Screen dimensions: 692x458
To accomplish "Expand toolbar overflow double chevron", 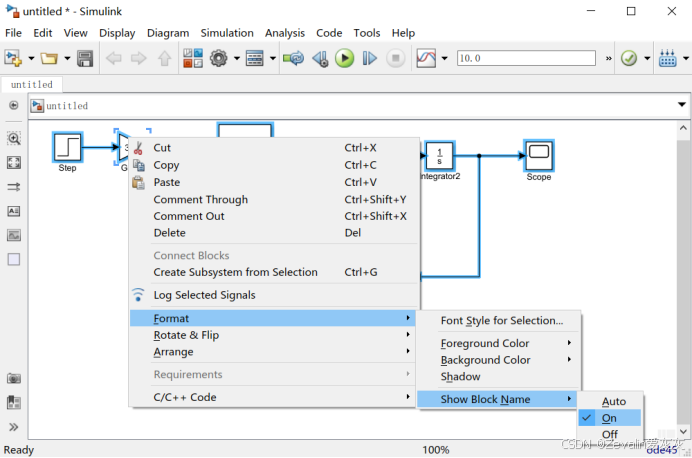I will click(x=609, y=58).
